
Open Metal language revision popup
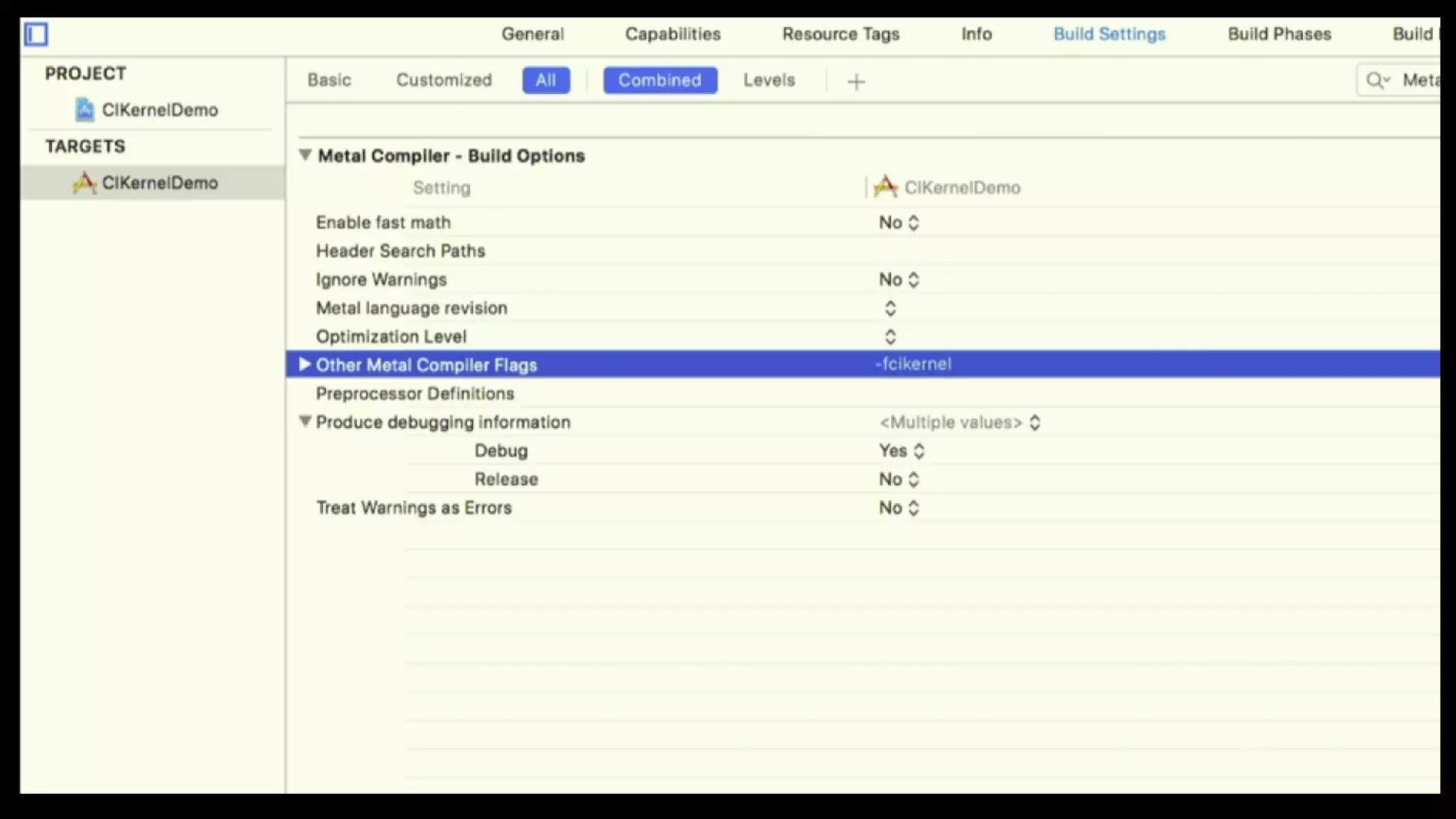(890, 308)
